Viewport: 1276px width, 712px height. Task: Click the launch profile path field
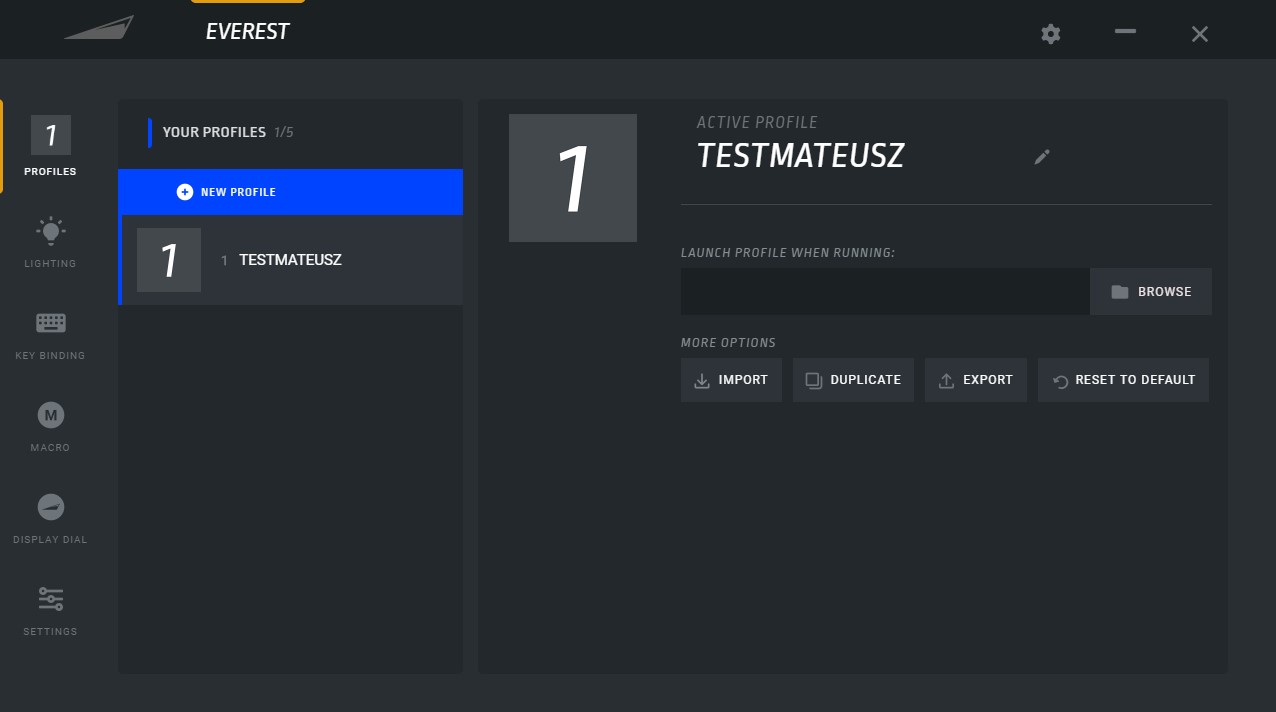(x=885, y=292)
